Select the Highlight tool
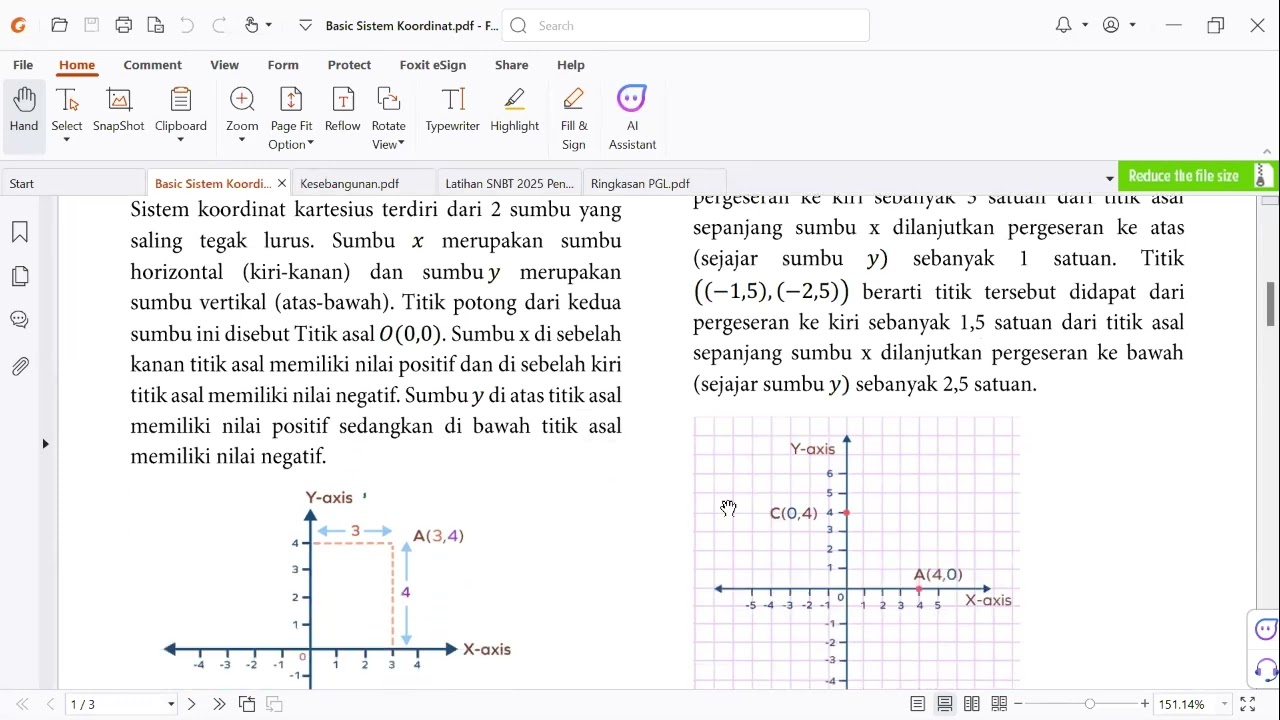 515,110
